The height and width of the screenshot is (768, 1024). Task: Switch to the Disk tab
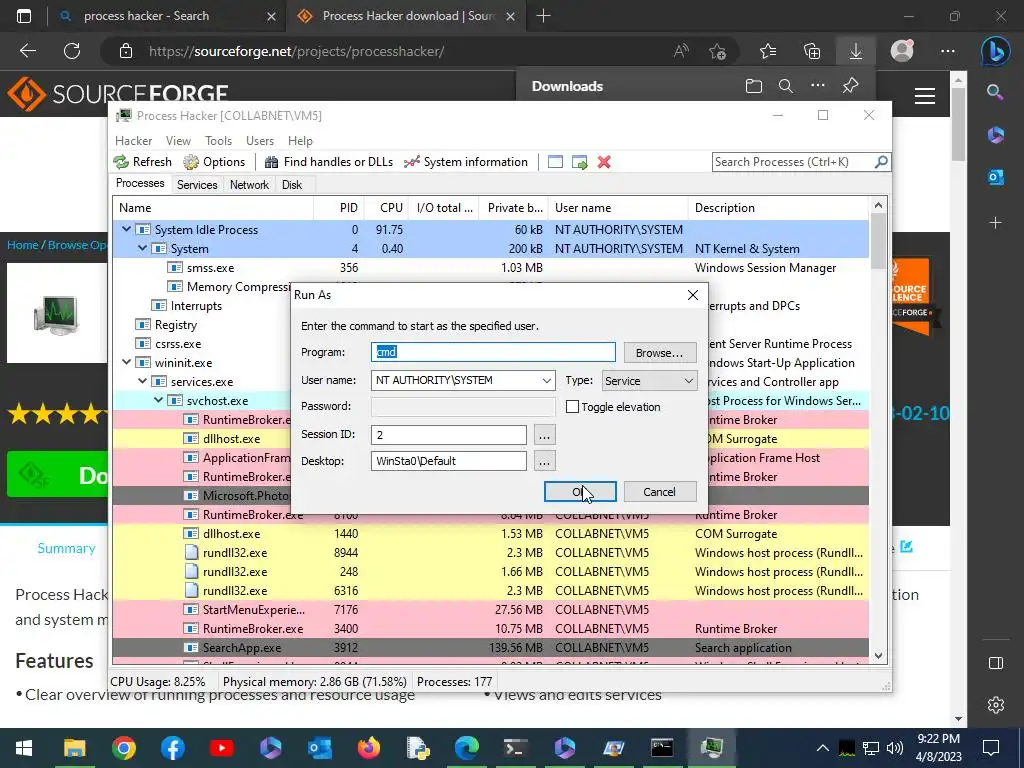coord(292,185)
